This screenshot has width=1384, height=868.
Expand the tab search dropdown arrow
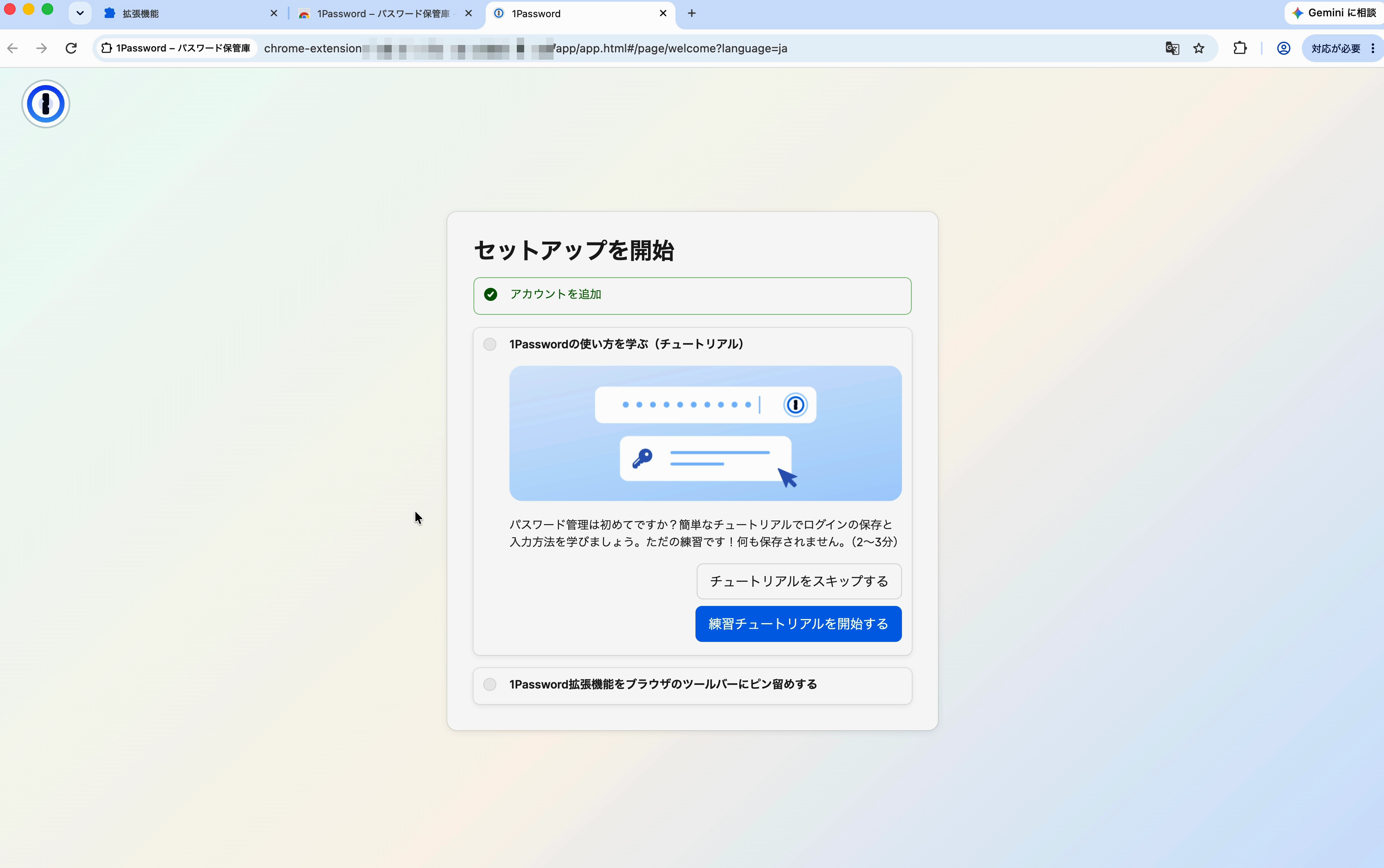(x=80, y=13)
